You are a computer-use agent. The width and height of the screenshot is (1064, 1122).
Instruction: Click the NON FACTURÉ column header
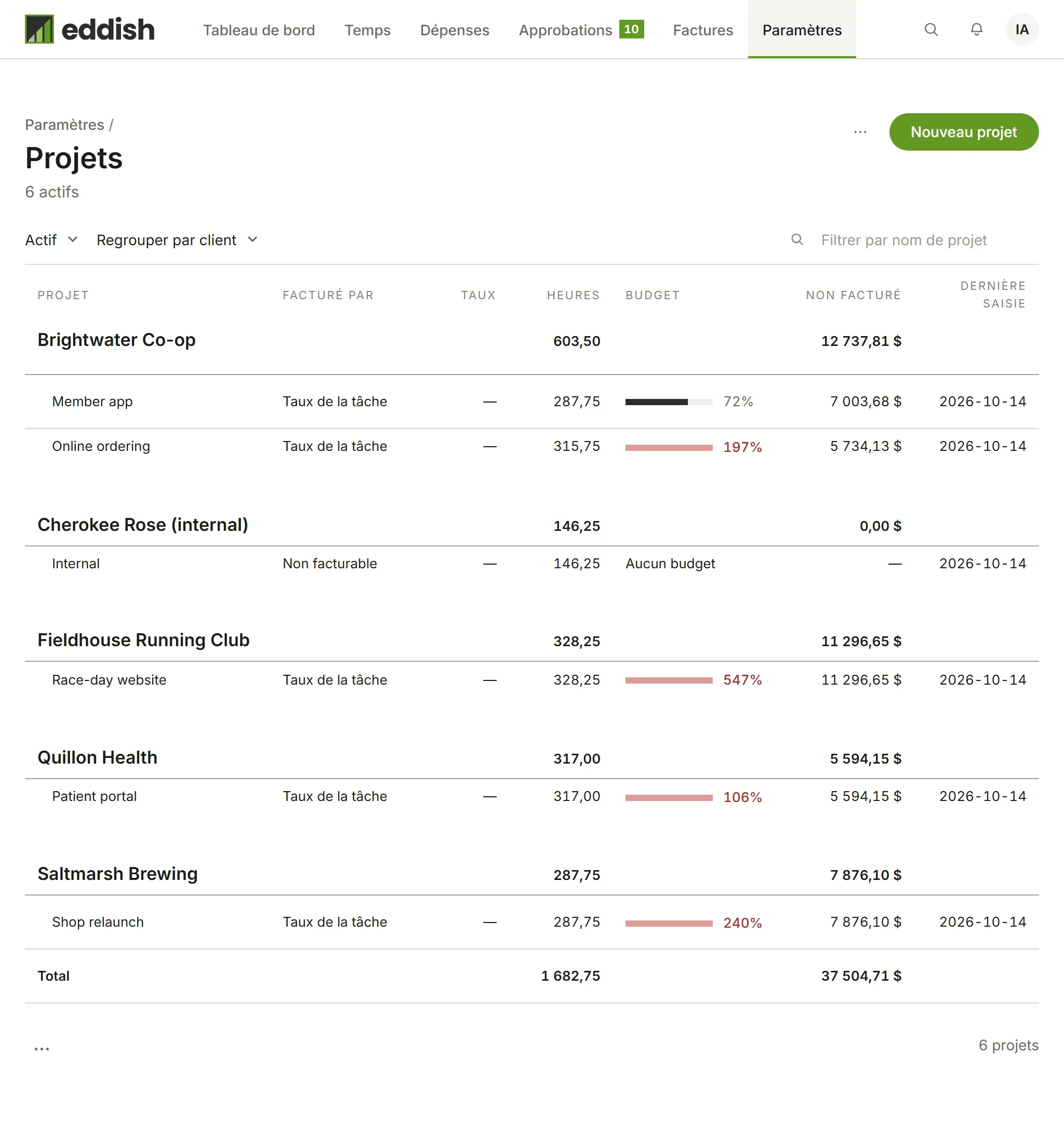click(x=853, y=295)
